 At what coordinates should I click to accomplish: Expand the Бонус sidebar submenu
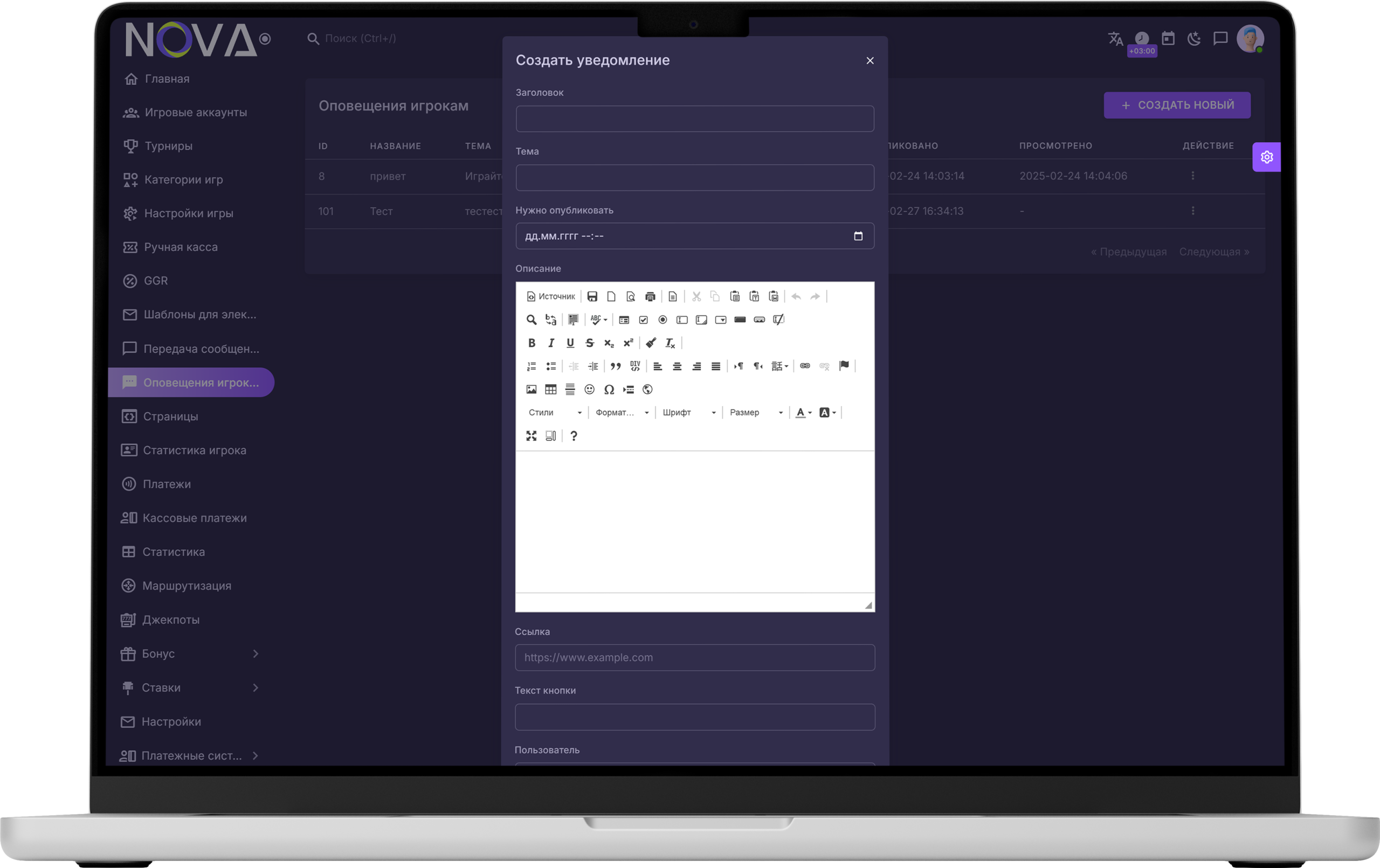coord(256,654)
